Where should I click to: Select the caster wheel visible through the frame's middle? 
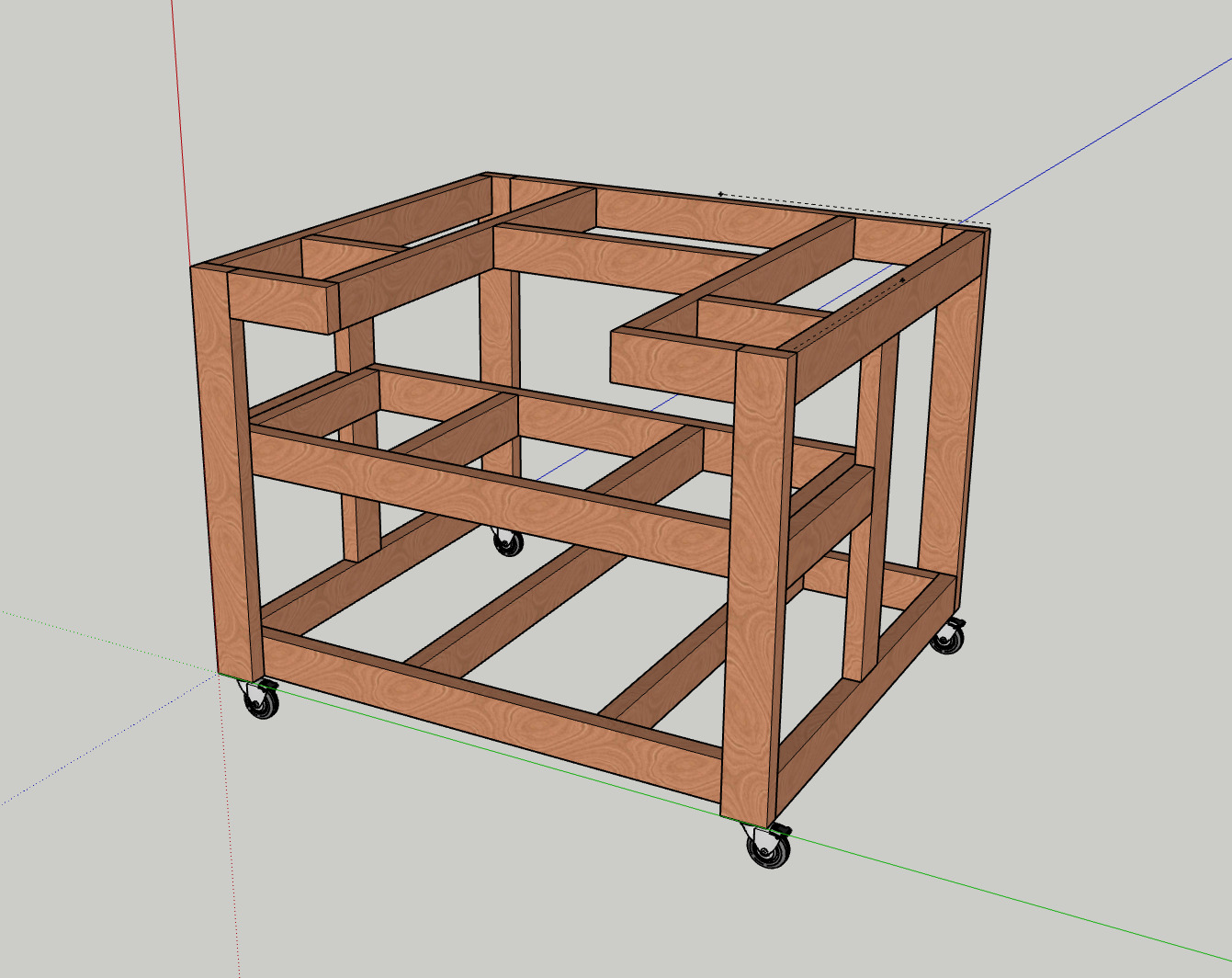pos(507,542)
